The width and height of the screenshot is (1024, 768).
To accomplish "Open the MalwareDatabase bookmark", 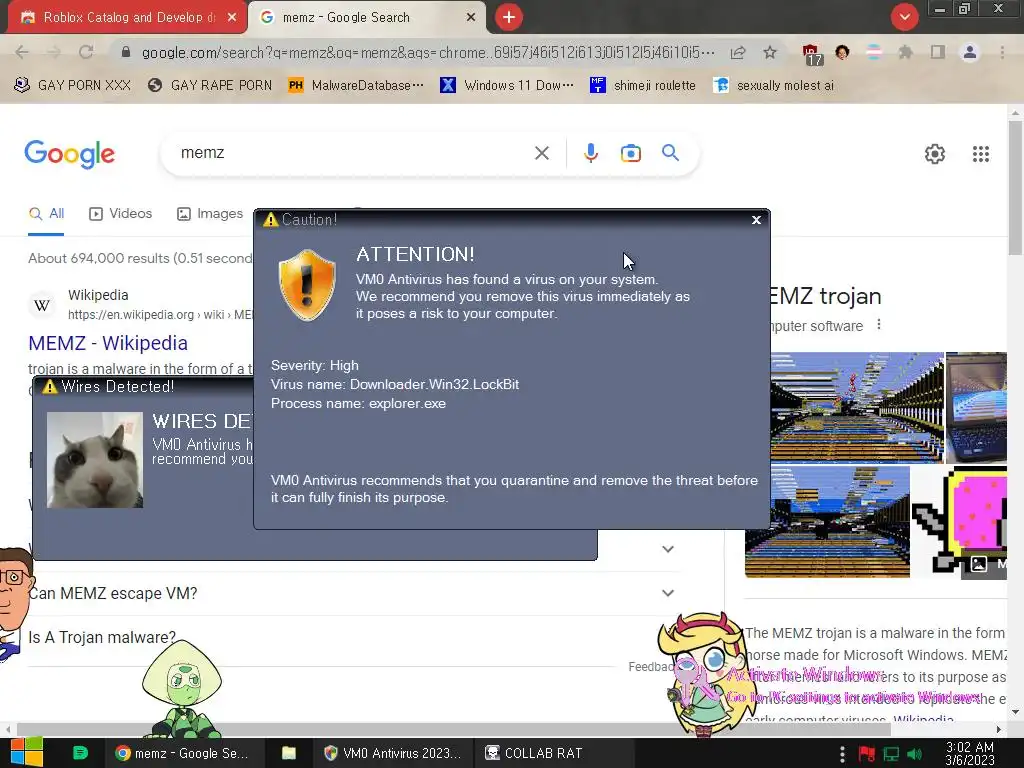I will click(356, 86).
